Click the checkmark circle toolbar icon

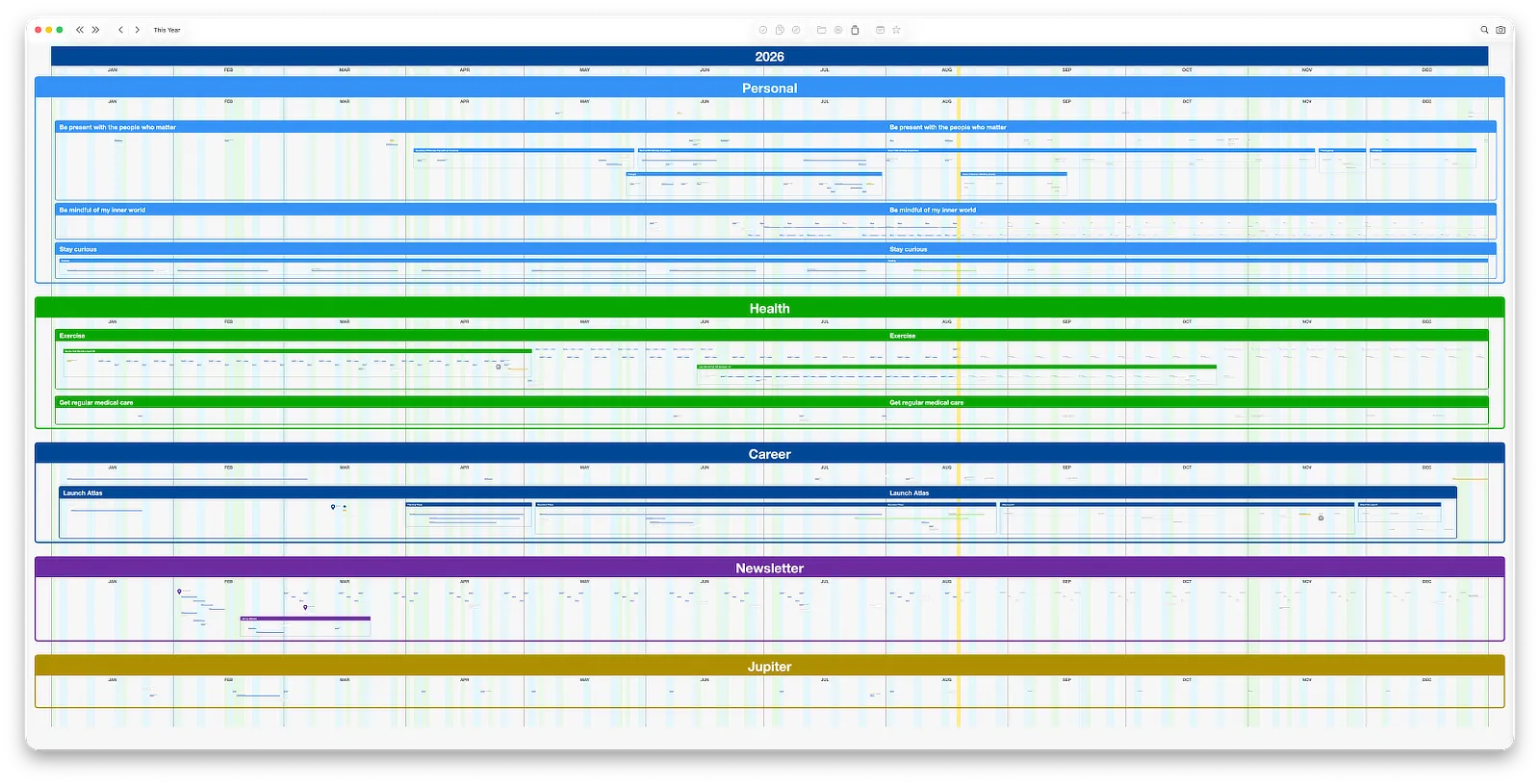tap(763, 30)
